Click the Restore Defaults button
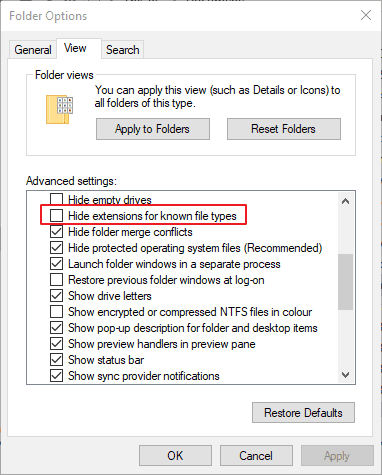This screenshot has height=475, width=382. [303, 413]
